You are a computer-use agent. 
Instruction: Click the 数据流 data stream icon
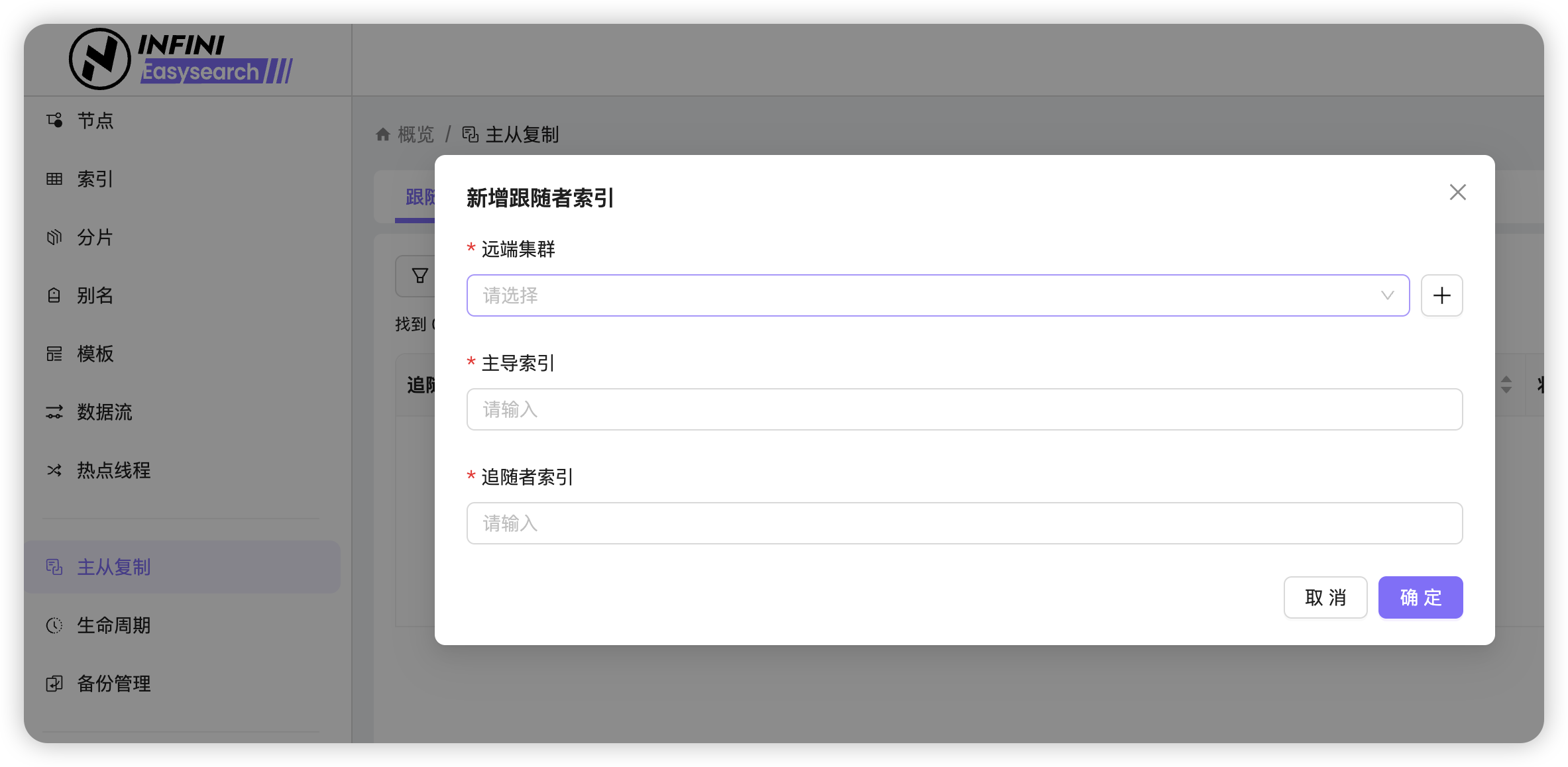click(x=54, y=412)
